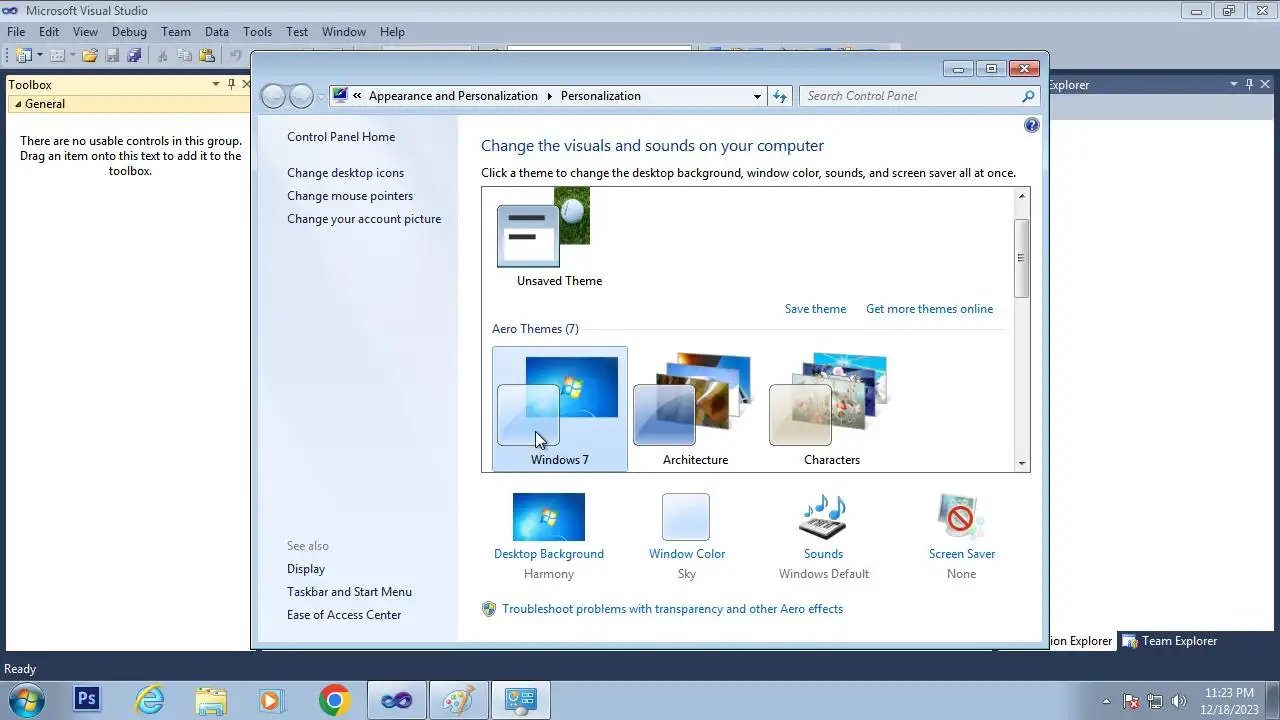Open Windows Explorer folder from taskbar
Image resolution: width=1280 pixels, height=720 pixels.
211,700
